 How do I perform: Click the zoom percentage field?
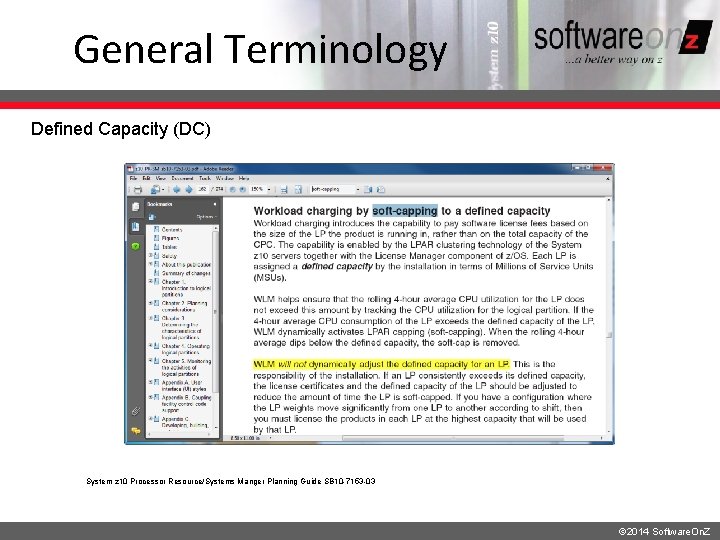point(257,189)
